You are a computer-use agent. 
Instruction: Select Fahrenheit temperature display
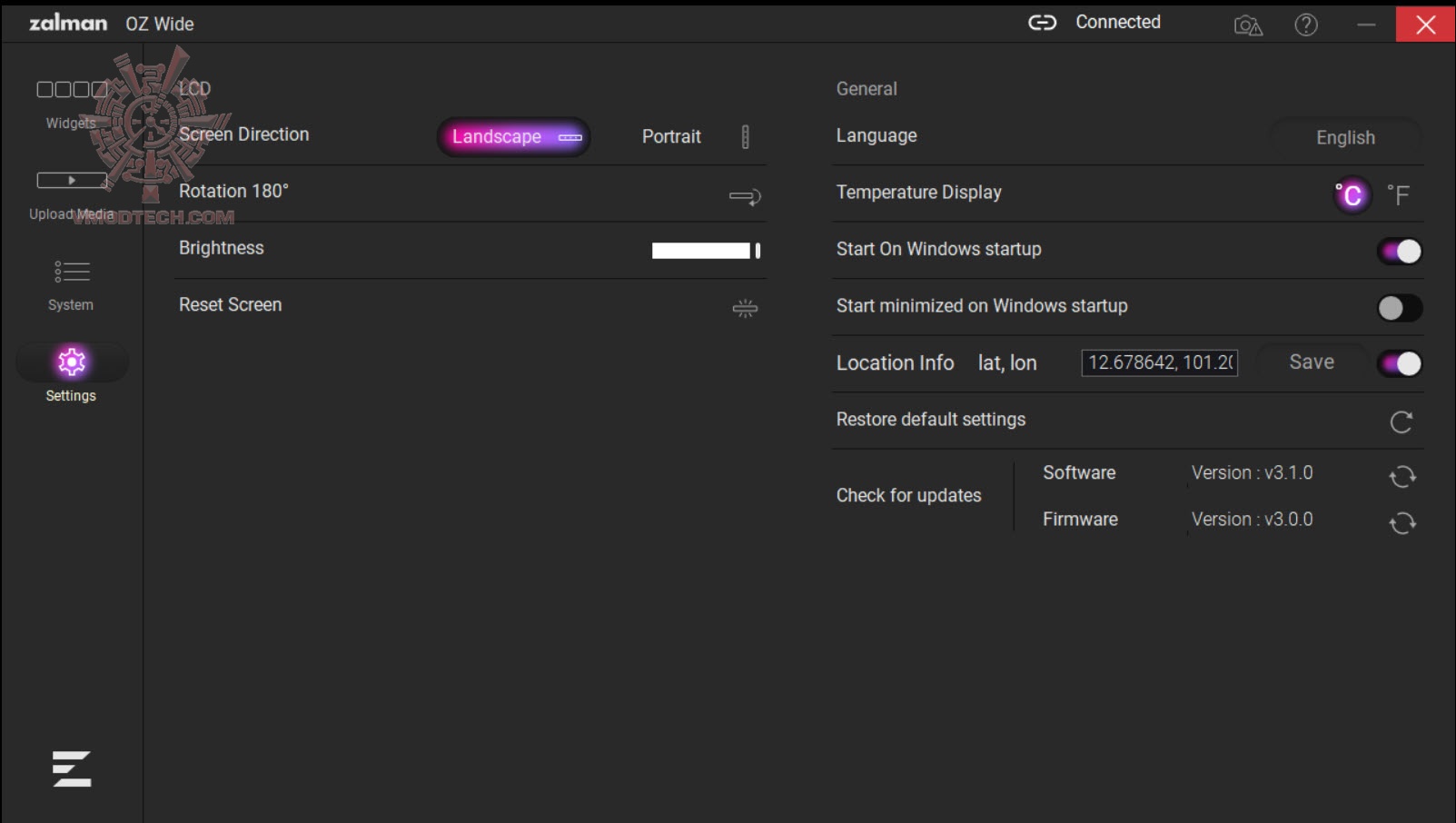1398,194
